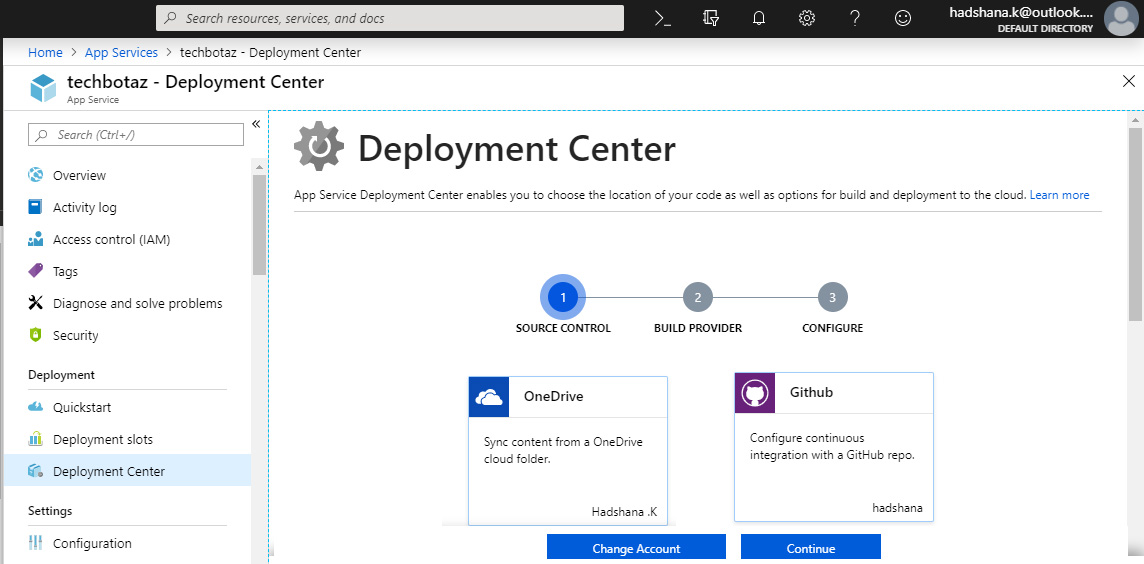Image resolution: width=1144 pixels, height=564 pixels.
Task: Click the sidebar scrollbar thumb
Action: 258,225
